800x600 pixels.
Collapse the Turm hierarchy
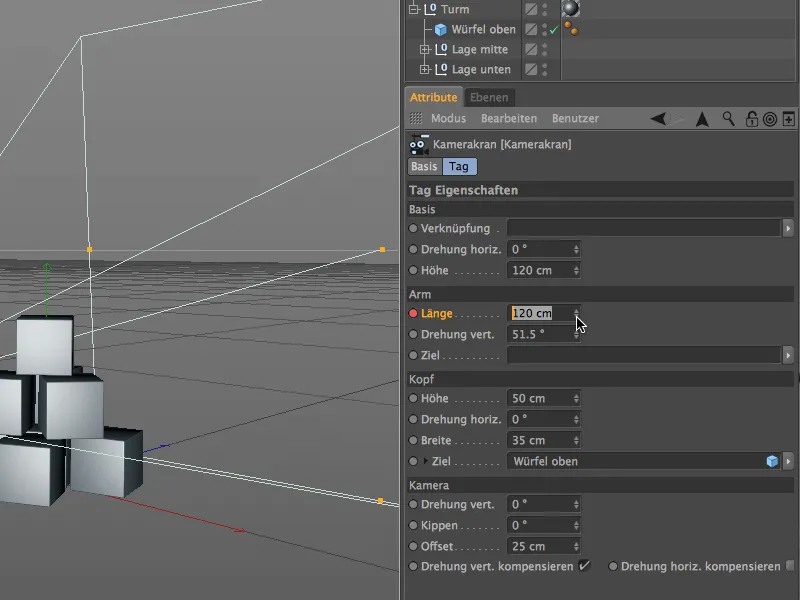(x=414, y=9)
